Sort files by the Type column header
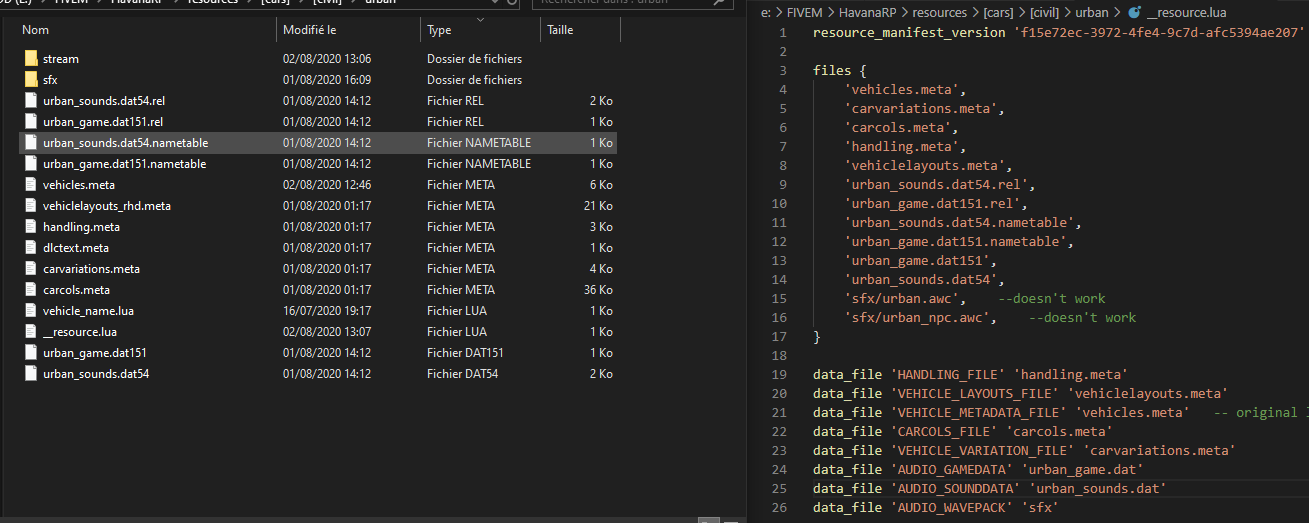This screenshot has width=1309, height=523. click(x=439, y=30)
